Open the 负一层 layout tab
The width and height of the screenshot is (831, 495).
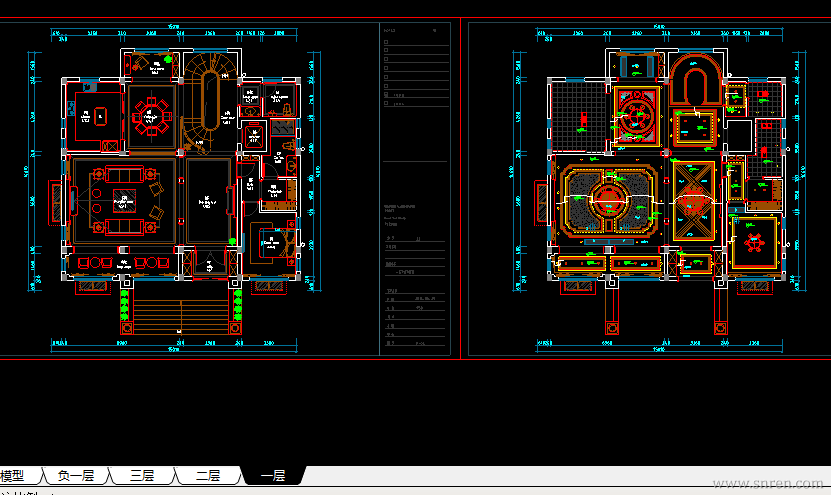(x=76, y=475)
